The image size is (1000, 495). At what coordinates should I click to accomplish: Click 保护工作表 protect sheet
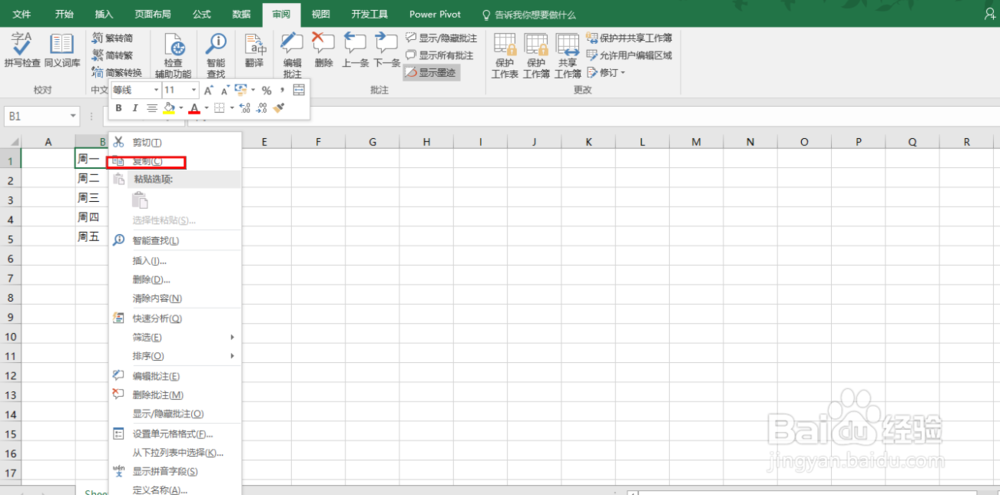[504, 56]
